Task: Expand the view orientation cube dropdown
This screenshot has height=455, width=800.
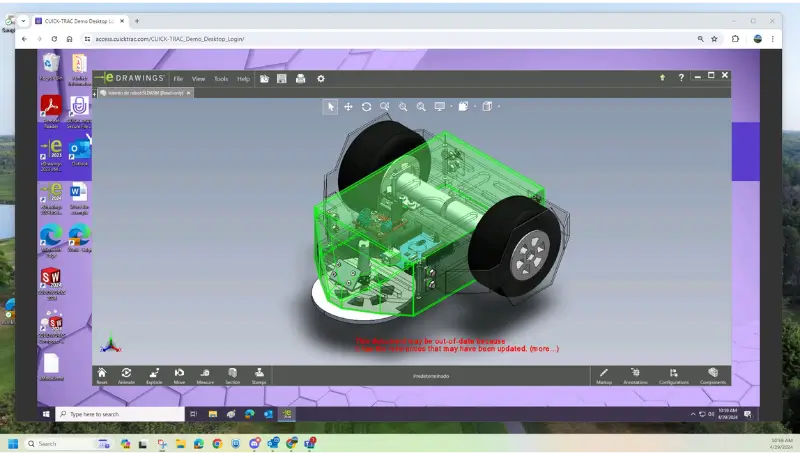Action: coord(498,107)
